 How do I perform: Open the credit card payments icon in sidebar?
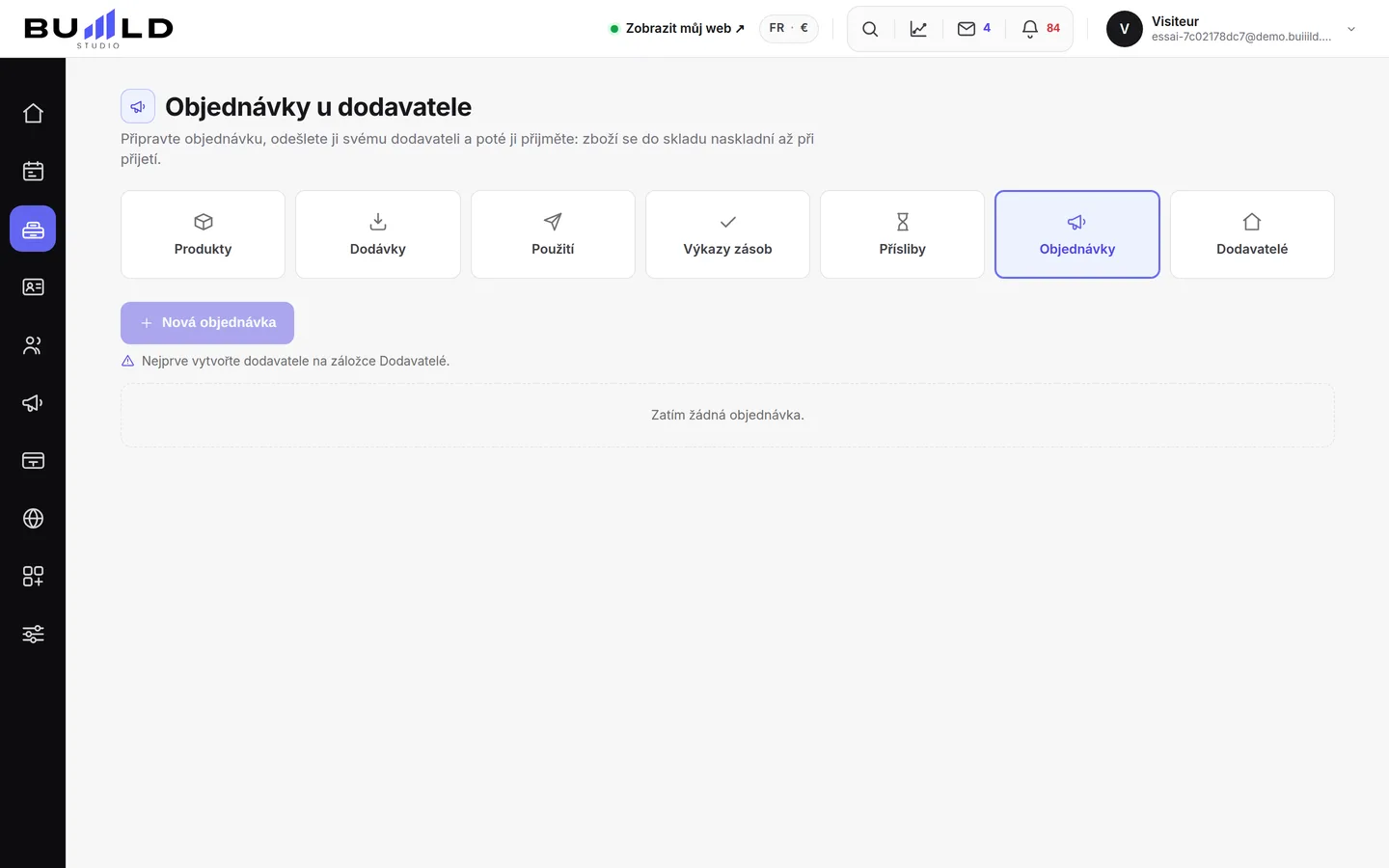coord(33,460)
